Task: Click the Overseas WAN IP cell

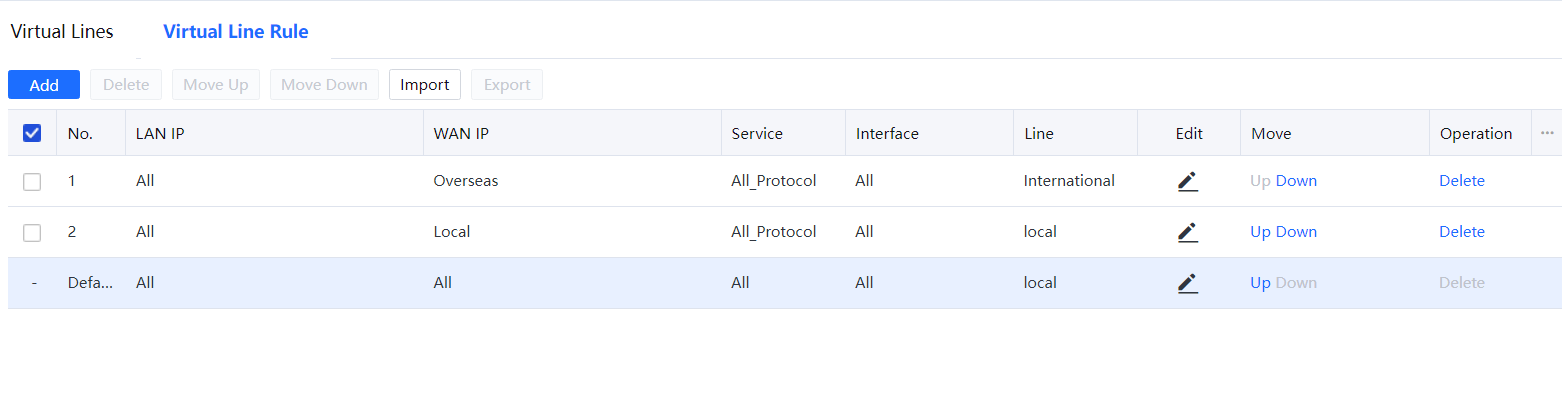Action: point(466,181)
